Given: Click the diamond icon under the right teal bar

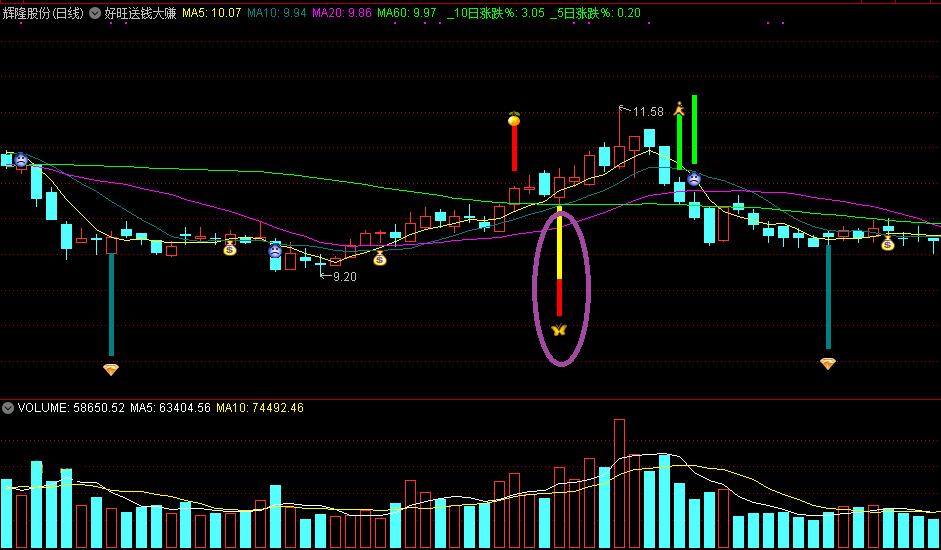Looking at the screenshot, I should point(828,363).
